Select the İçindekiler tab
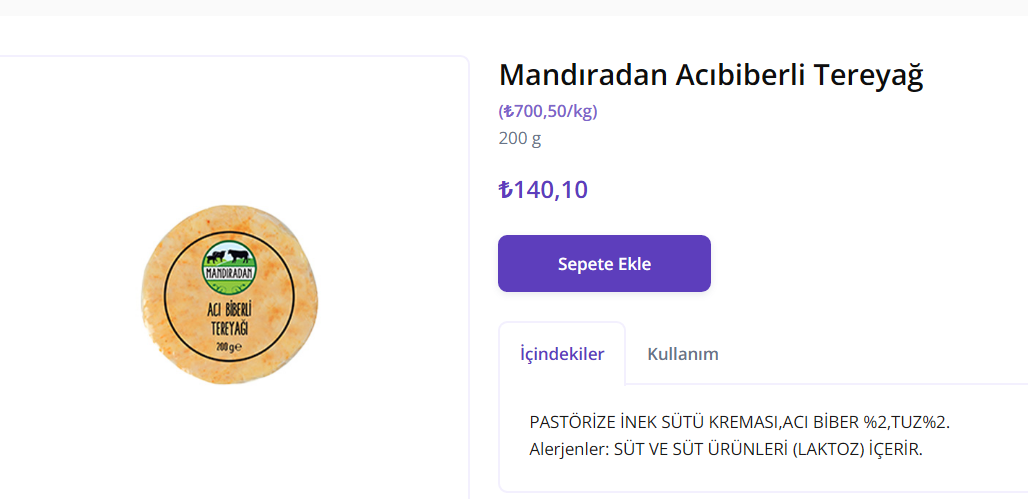Image resolution: width=1028 pixels, height=499 pixels. tap(562, 354)
